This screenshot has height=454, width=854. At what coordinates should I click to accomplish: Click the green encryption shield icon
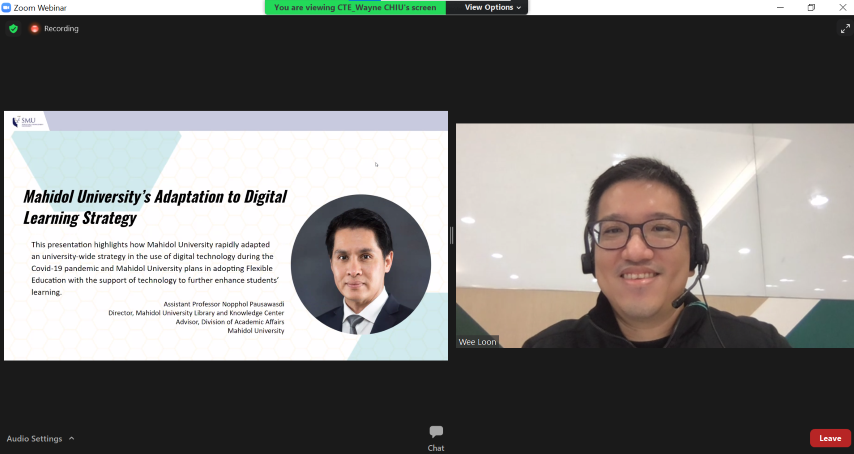13,29
